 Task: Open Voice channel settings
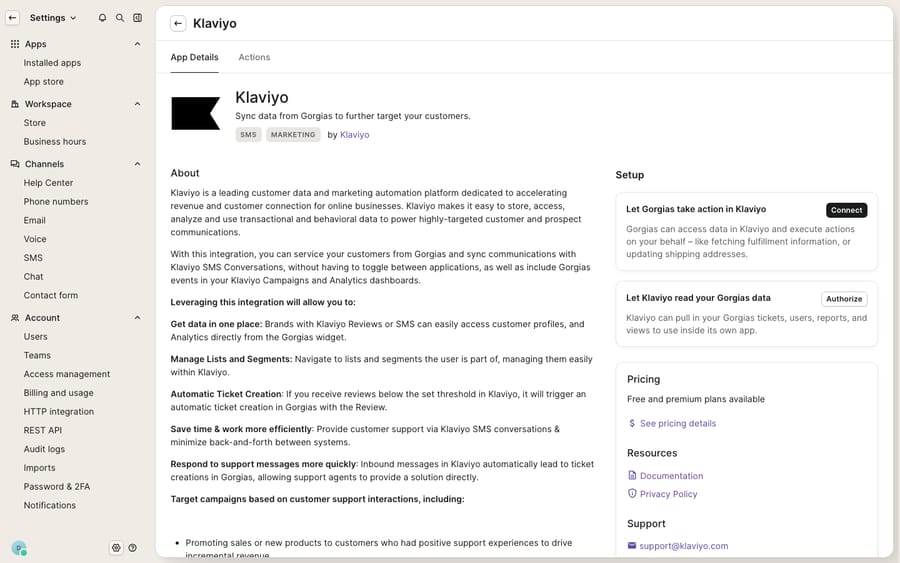(x=35, y=239)
